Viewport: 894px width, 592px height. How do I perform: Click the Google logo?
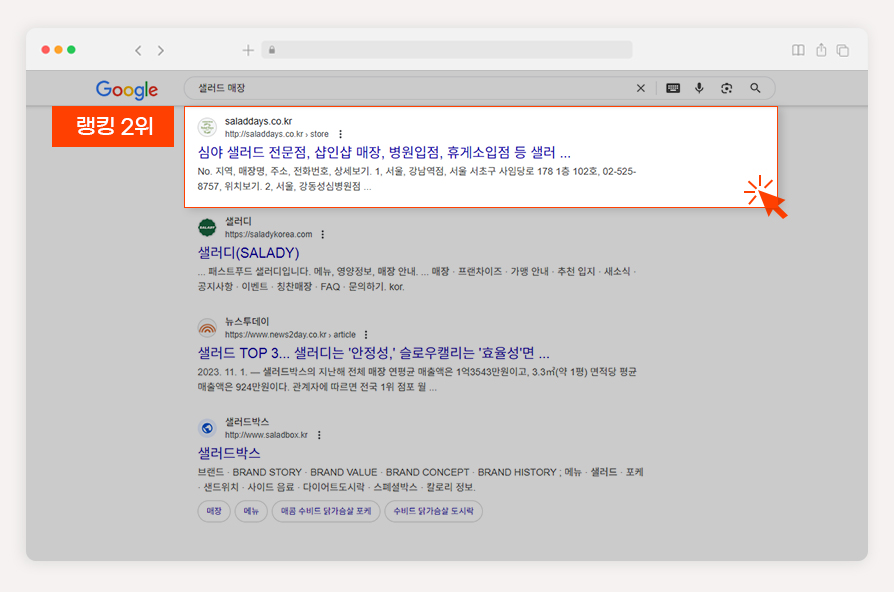[x=127, y=90]
